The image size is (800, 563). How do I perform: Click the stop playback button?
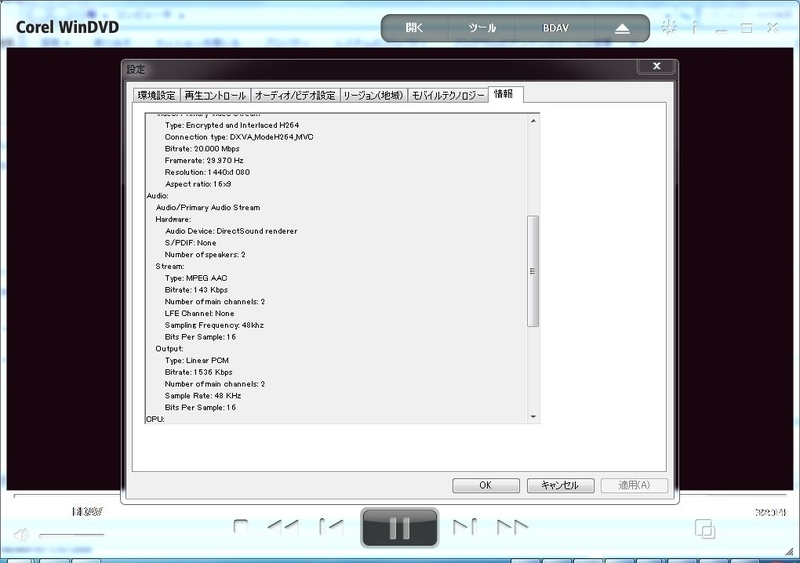click(241, 526)
